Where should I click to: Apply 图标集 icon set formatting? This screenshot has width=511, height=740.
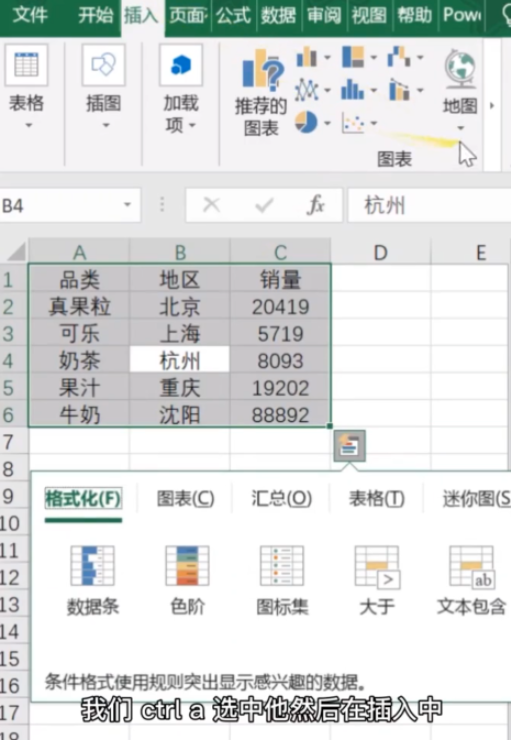point(282,580)
